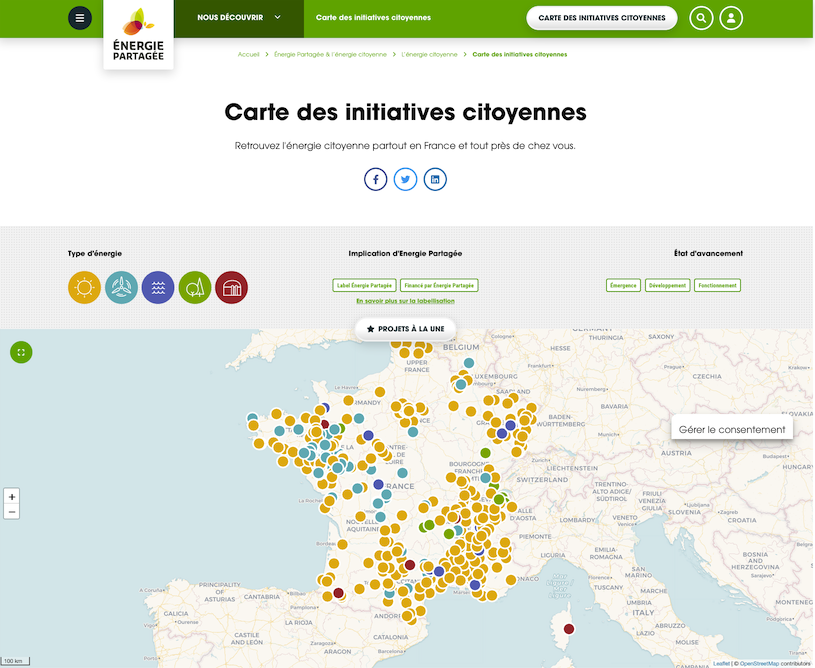This screenshot has width=815, height=668.
Task: Share the page on Facebook
Action: click(375, 179)
